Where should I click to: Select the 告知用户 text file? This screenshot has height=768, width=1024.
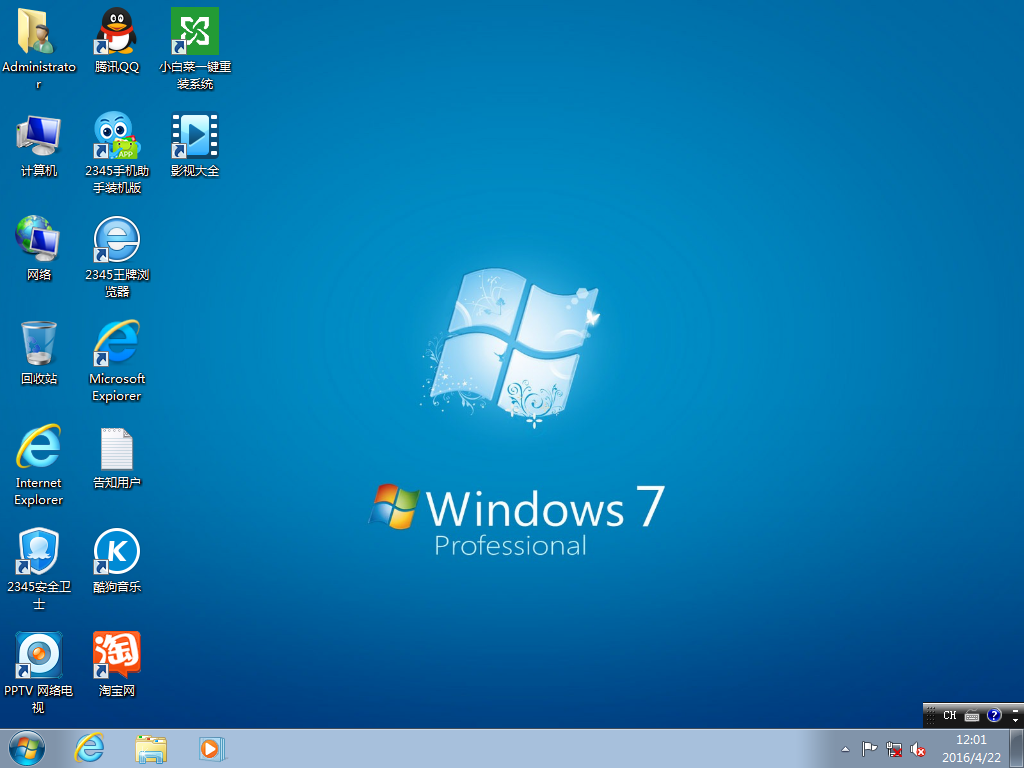click(117, 449)
